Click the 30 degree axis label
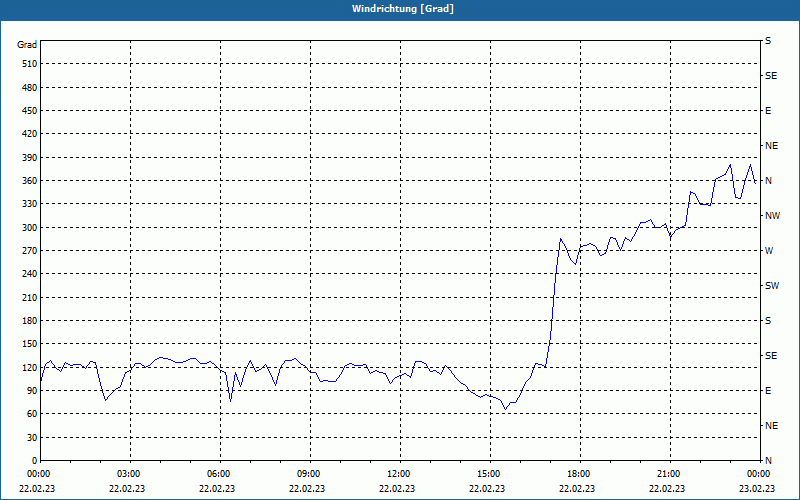The width and height of the screenshot is (800, 500). [32, 438]
